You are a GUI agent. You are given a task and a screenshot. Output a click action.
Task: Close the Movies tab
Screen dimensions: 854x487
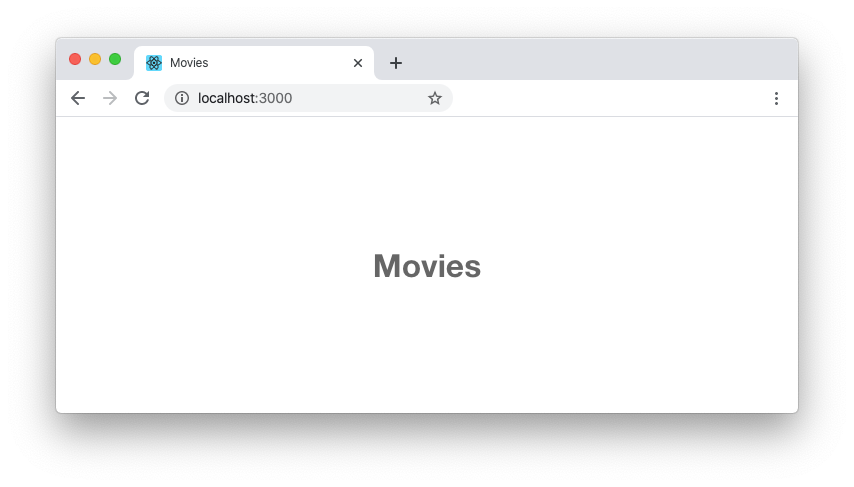(358, 63)
